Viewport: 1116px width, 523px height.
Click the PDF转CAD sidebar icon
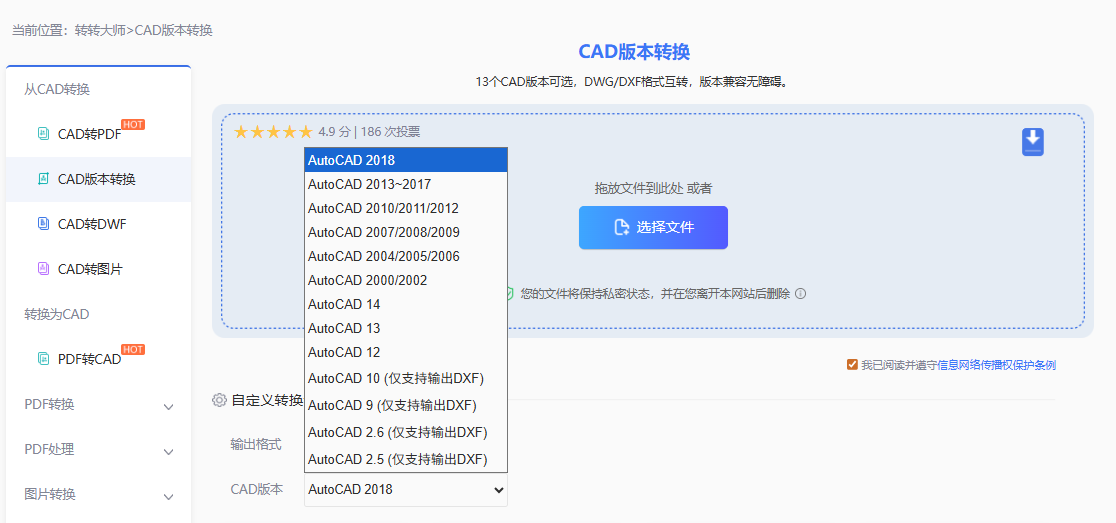tap(43, 359)
